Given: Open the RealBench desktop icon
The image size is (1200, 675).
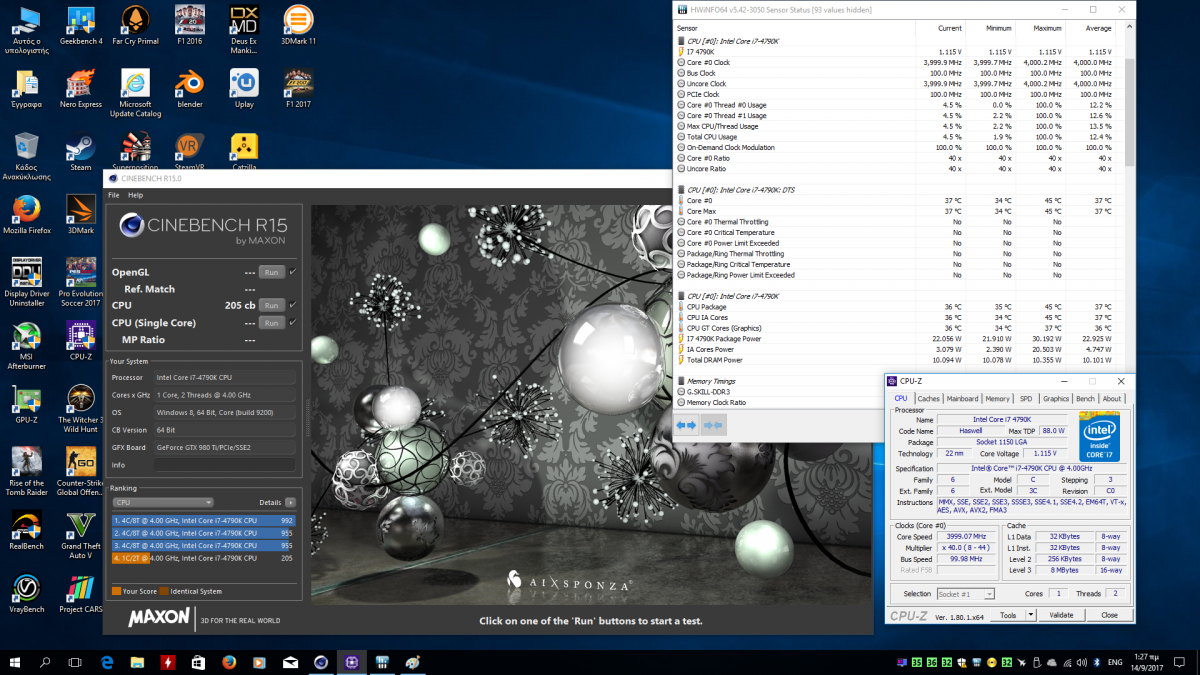Looking at the screenshot, I should pyautogui.click(x=26, y=531).
